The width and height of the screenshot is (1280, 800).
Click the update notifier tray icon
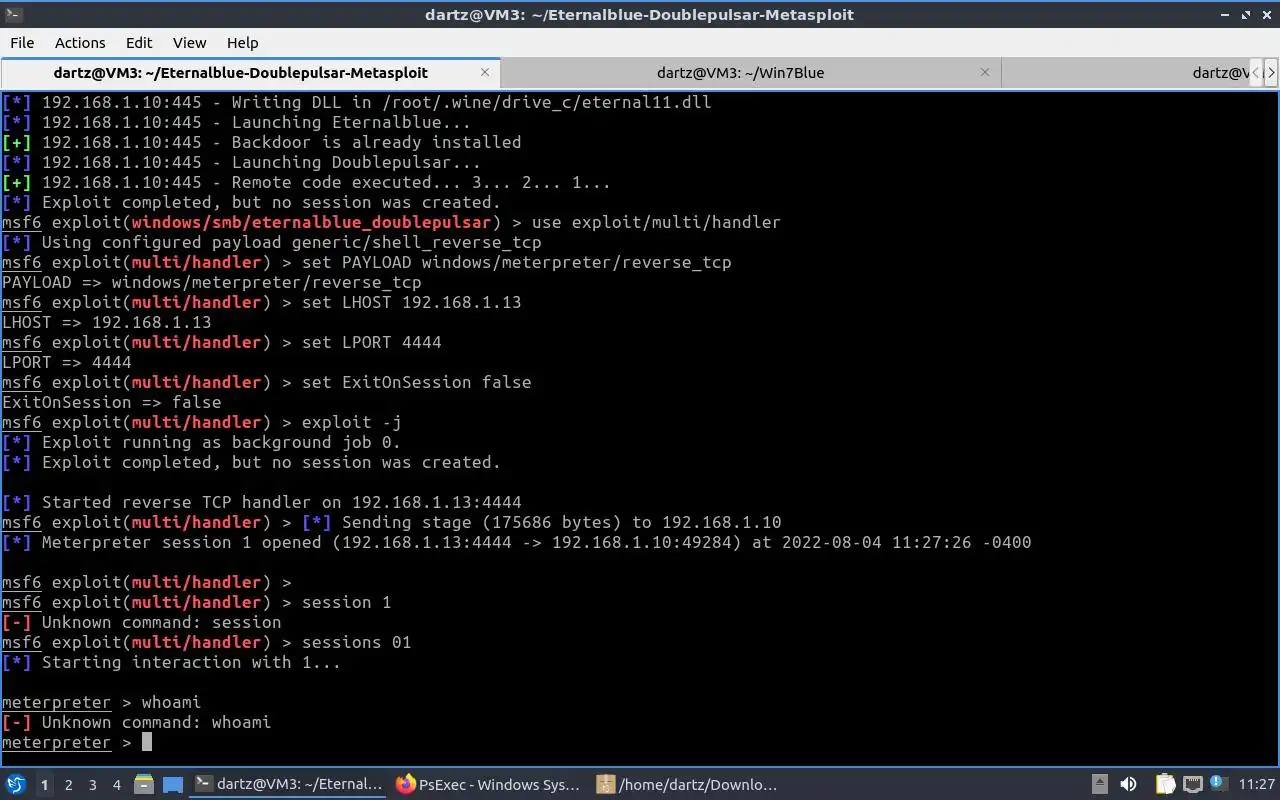(x=1219, y=784)
